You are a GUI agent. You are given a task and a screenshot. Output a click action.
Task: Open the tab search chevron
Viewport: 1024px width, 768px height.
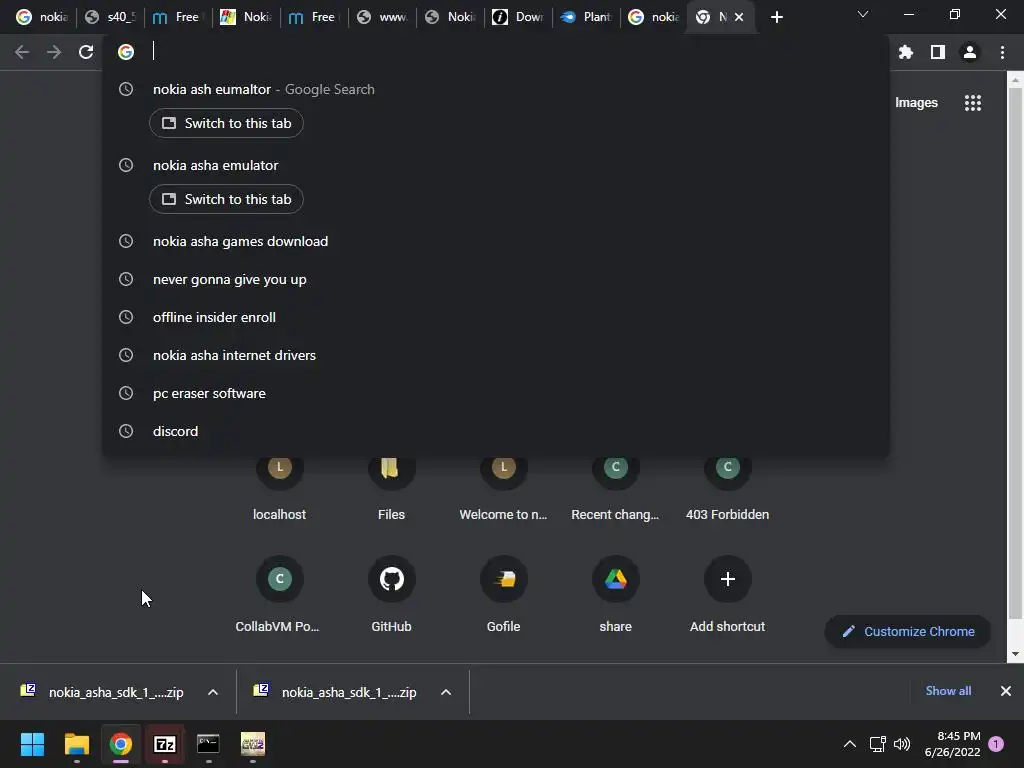863,14
